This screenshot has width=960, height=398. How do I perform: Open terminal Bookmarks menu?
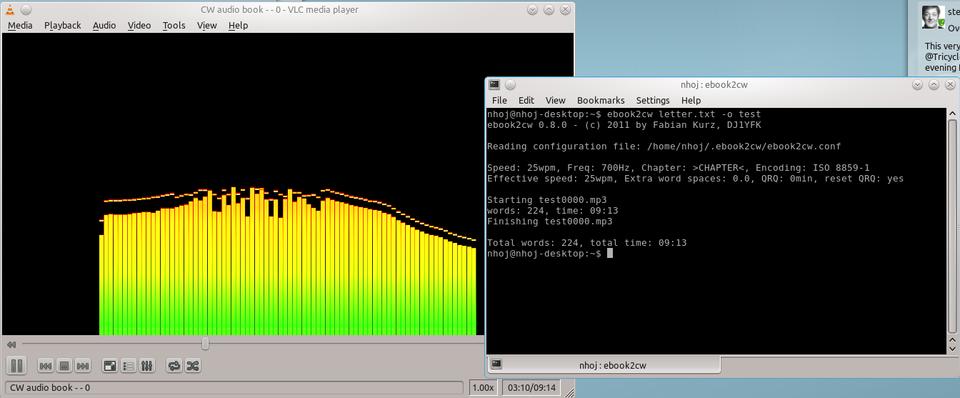click(x=601, y=100)
